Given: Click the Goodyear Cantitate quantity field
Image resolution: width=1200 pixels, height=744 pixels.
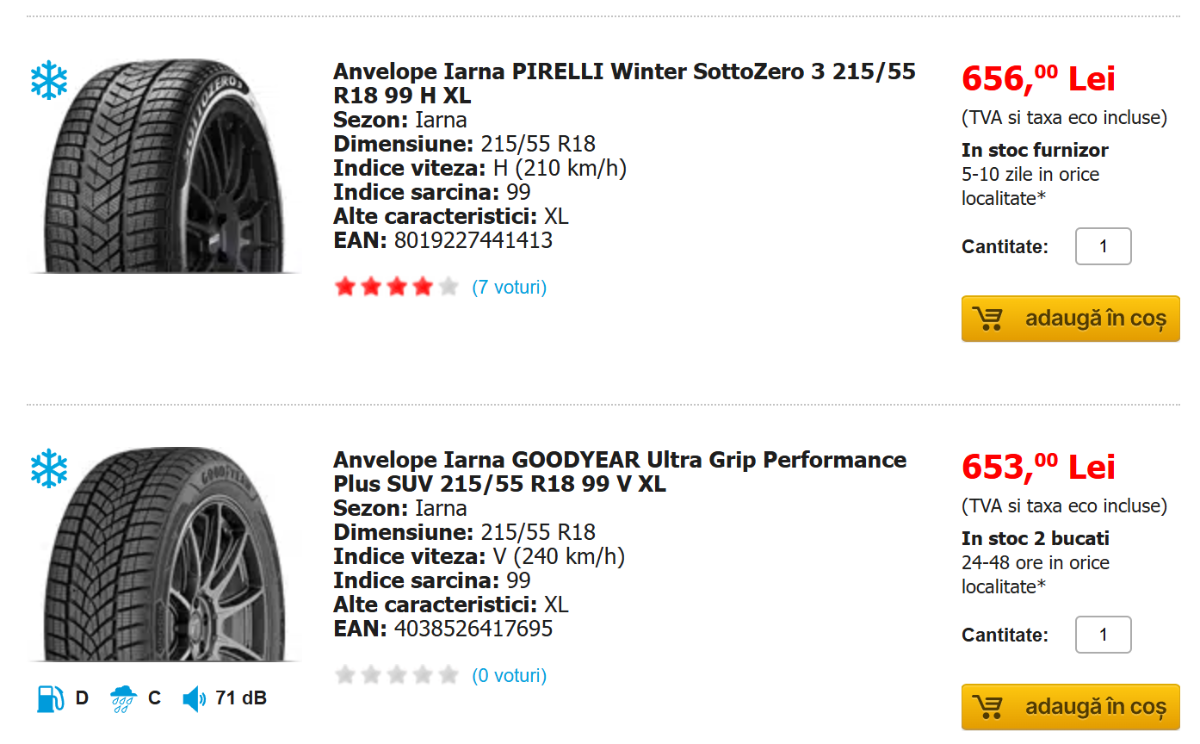Looking at the screenshot, I should (x=1103, y=635).
